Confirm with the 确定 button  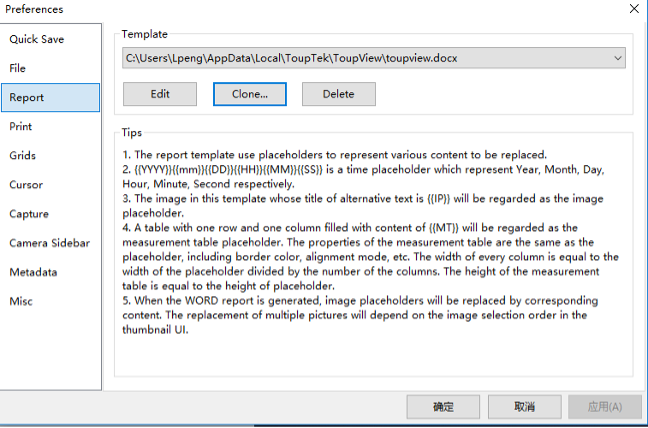coord(443,407)
